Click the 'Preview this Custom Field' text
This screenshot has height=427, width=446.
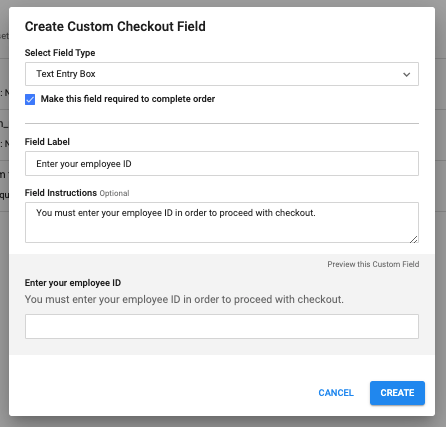(373, 264)
